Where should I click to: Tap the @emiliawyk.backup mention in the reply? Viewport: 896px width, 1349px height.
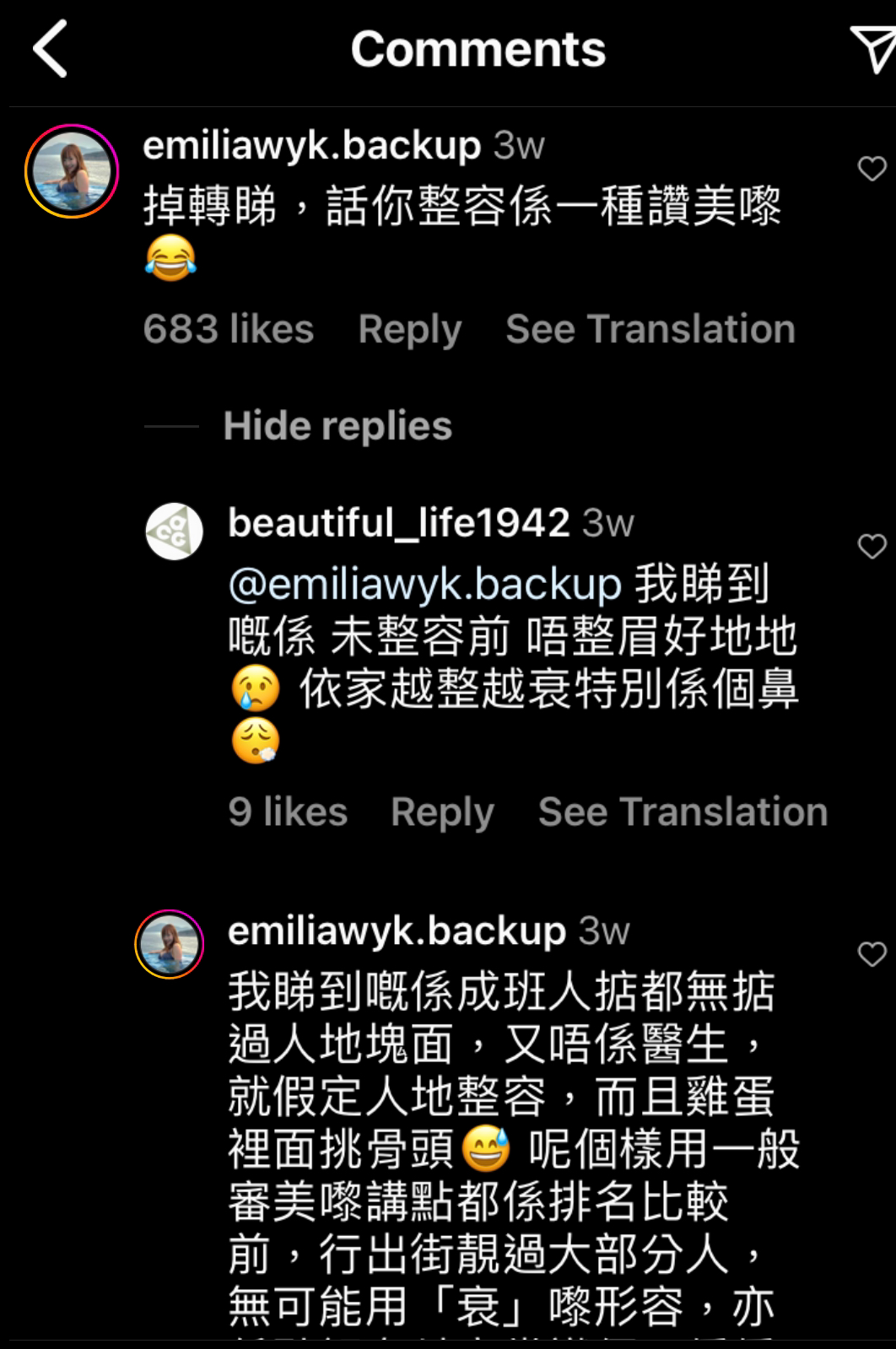[x=425, y=585]
